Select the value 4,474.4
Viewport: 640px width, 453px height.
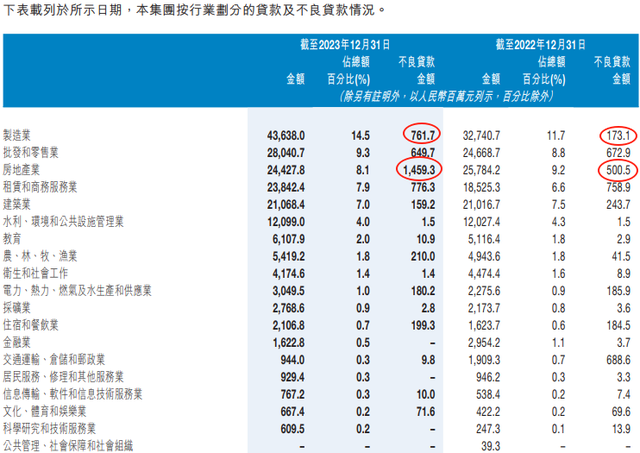point(484,273)
